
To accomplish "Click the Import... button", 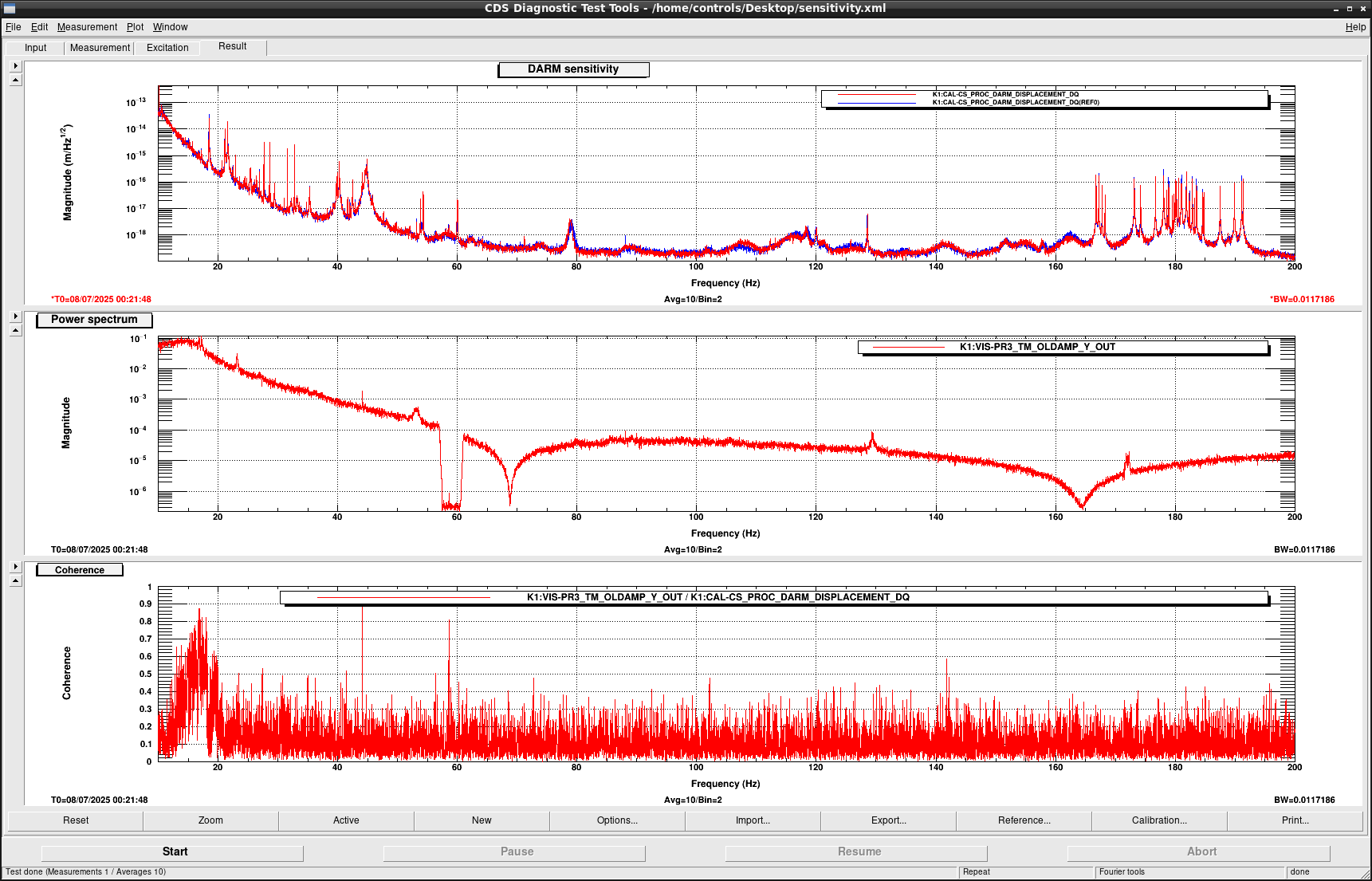I will 753,820.
